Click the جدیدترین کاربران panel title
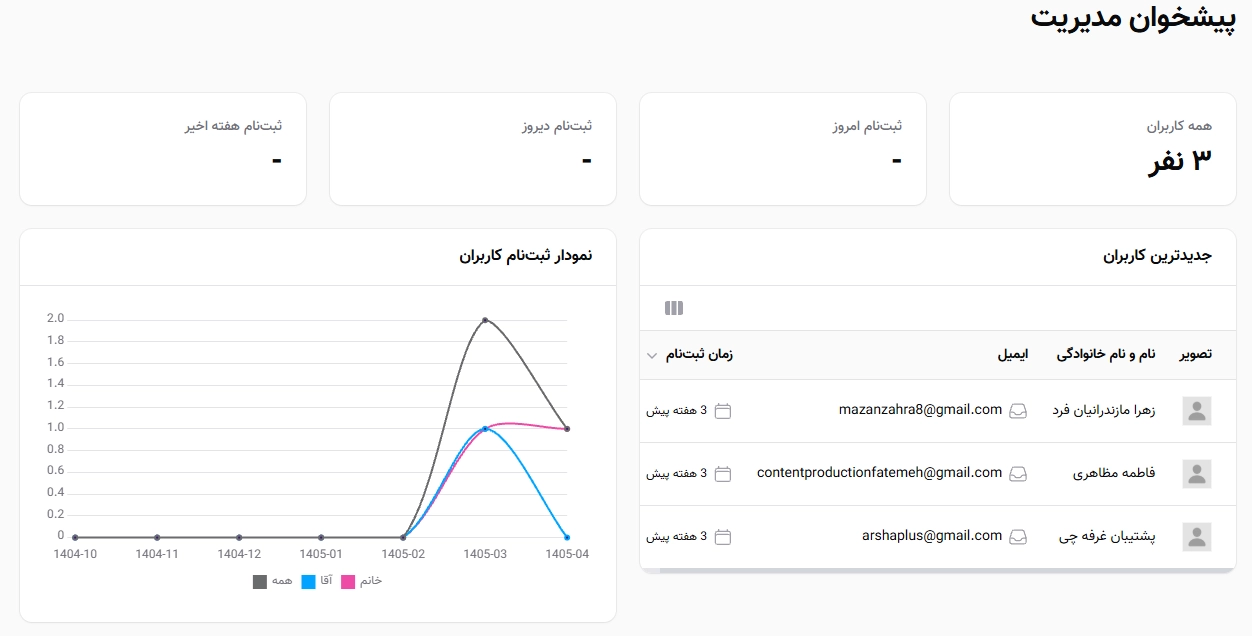1252x636 pixels. (1158, 256)
